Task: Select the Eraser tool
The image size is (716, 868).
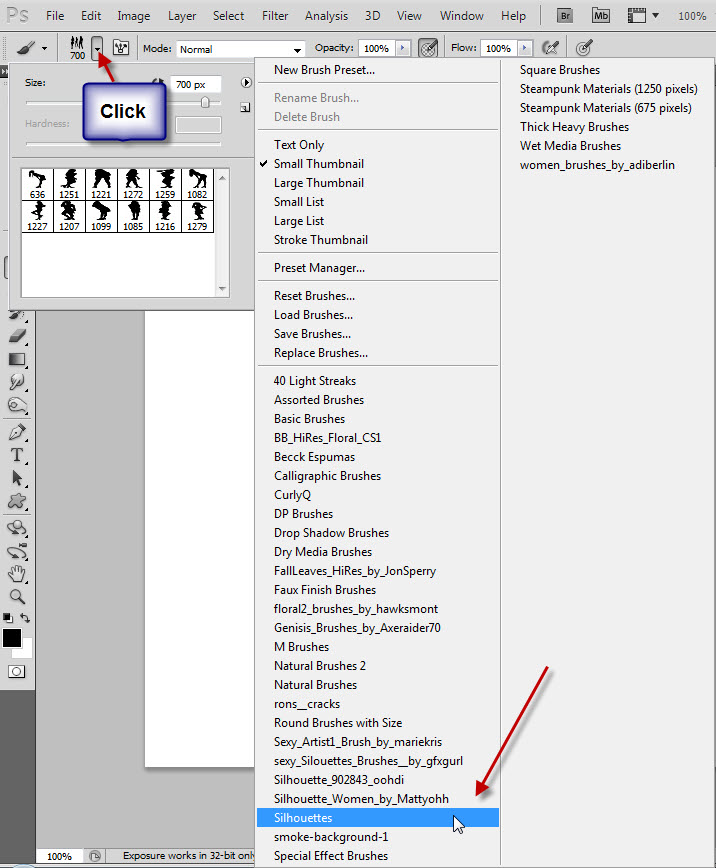Action: coord(17,335)
